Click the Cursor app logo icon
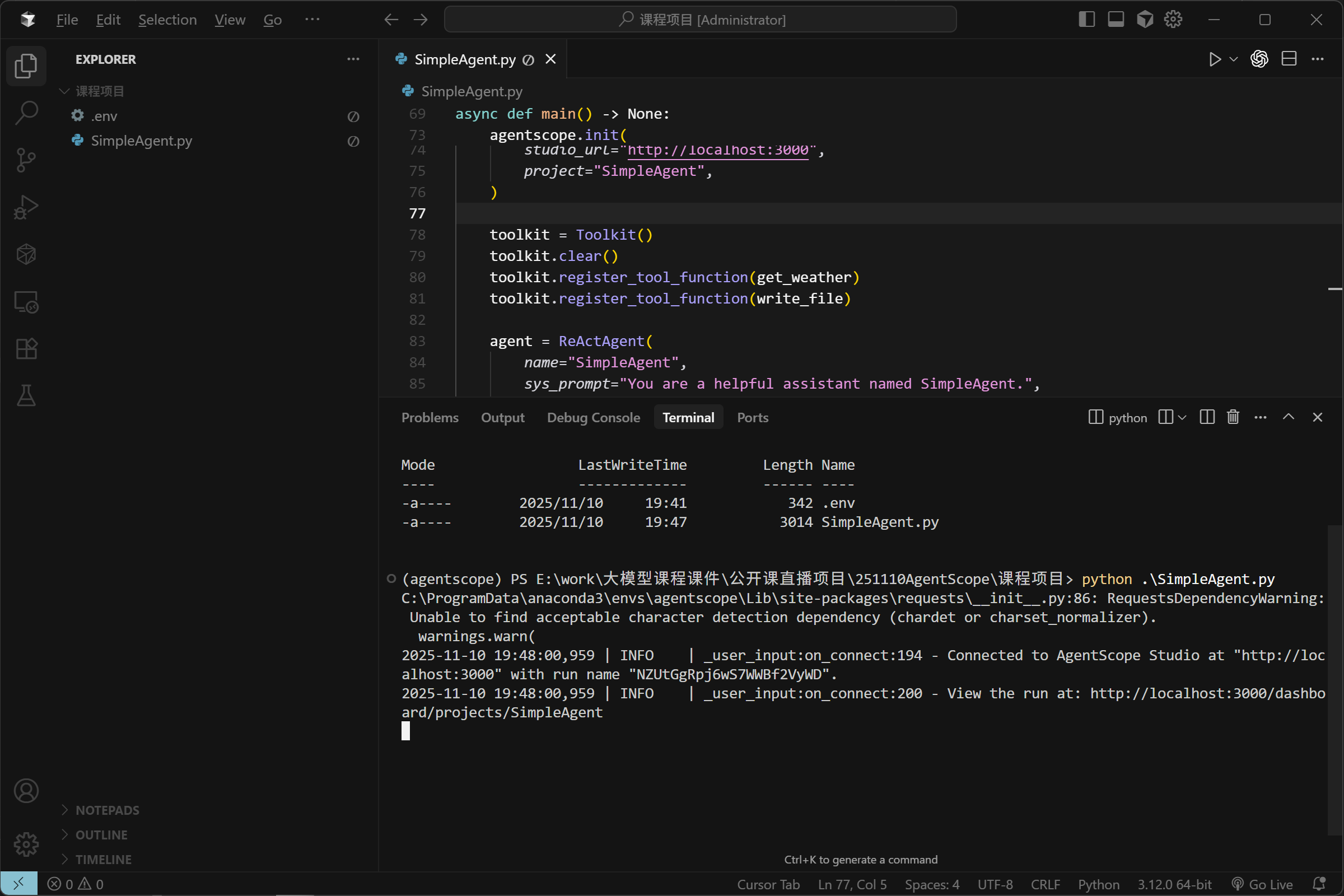1344x896 pixels. pyautogui.click(x=27, y=20)
